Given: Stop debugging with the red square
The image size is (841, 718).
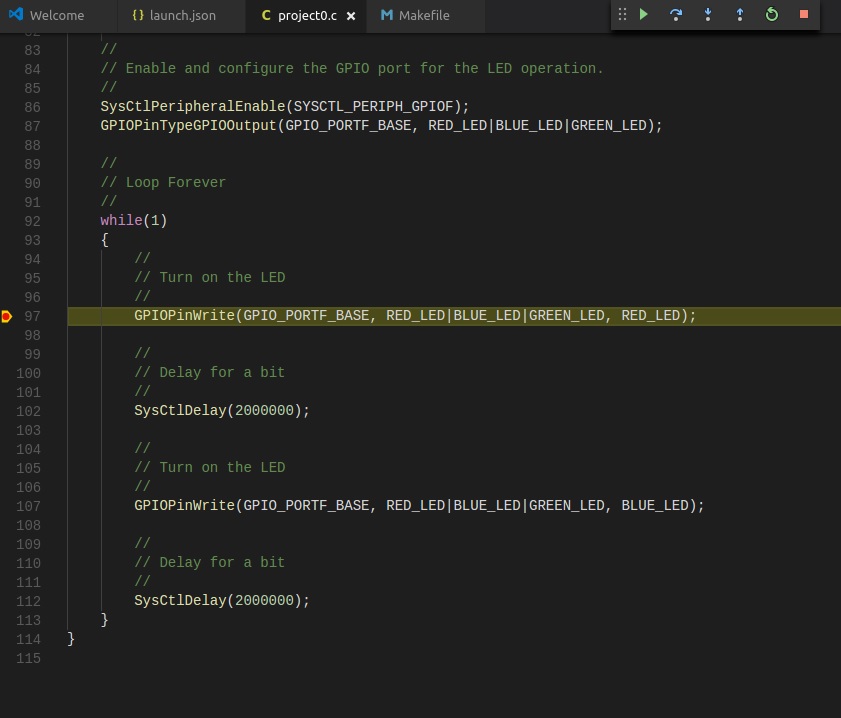Looking at the screenshot, I should pyautogui.click(x=803, y=14).
